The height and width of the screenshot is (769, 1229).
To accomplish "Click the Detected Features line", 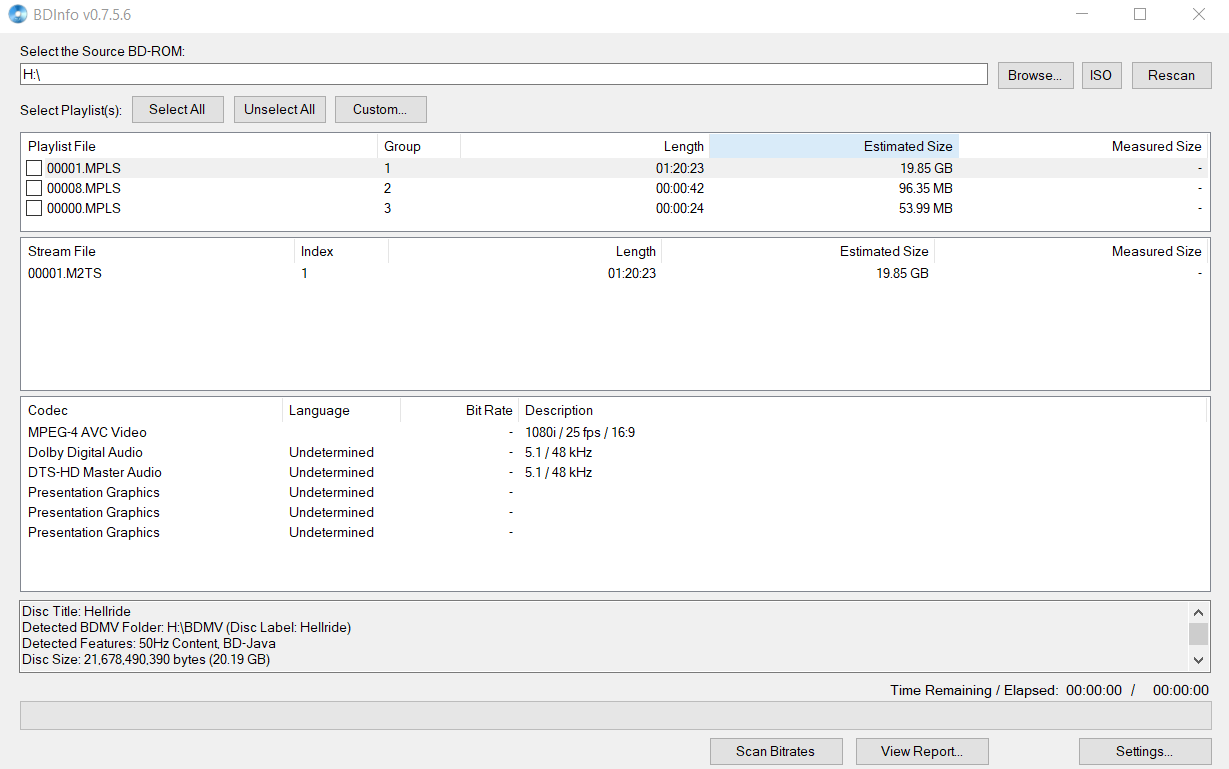I will click(149, 643).
